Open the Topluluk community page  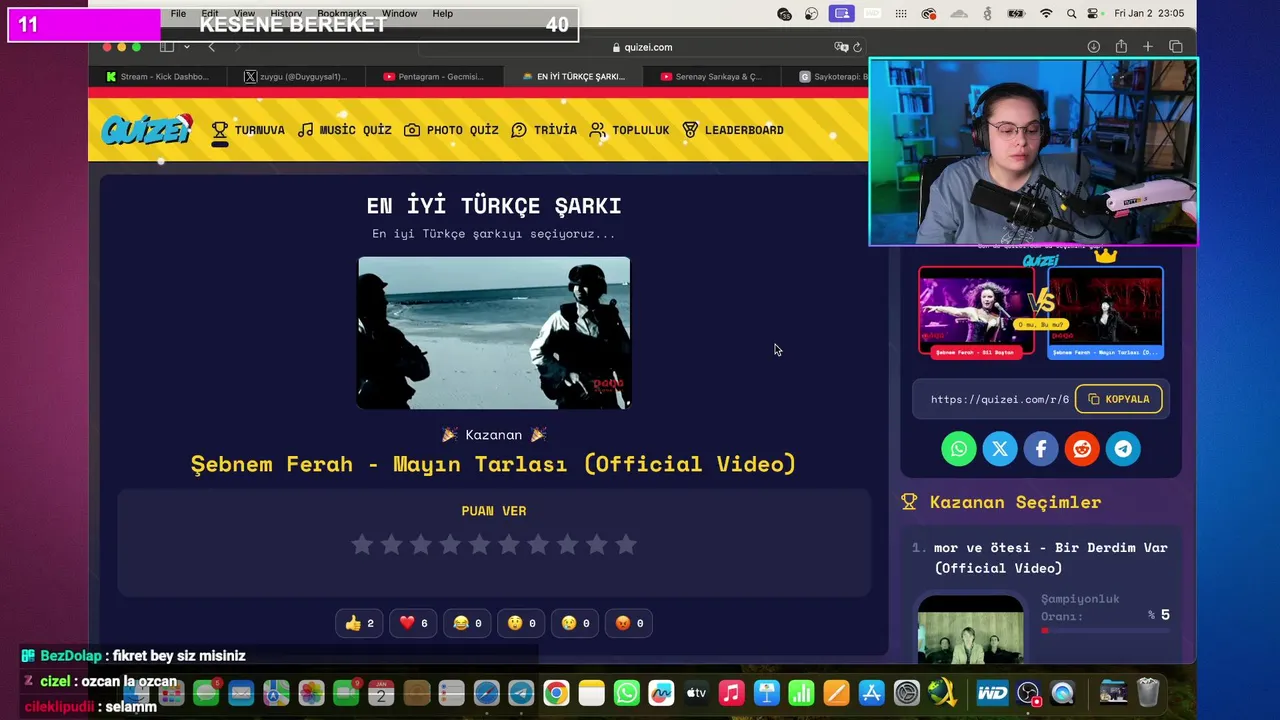coord(630,130)
